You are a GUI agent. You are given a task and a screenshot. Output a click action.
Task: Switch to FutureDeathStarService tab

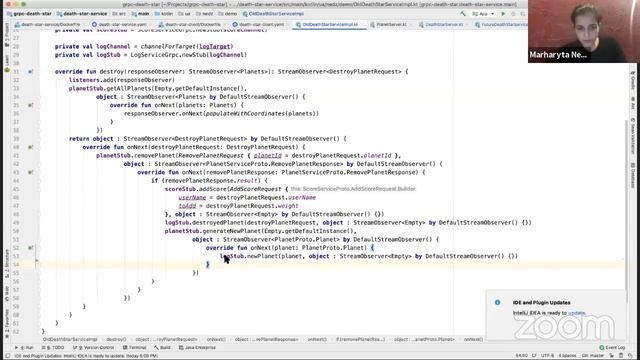pos(501,24)
